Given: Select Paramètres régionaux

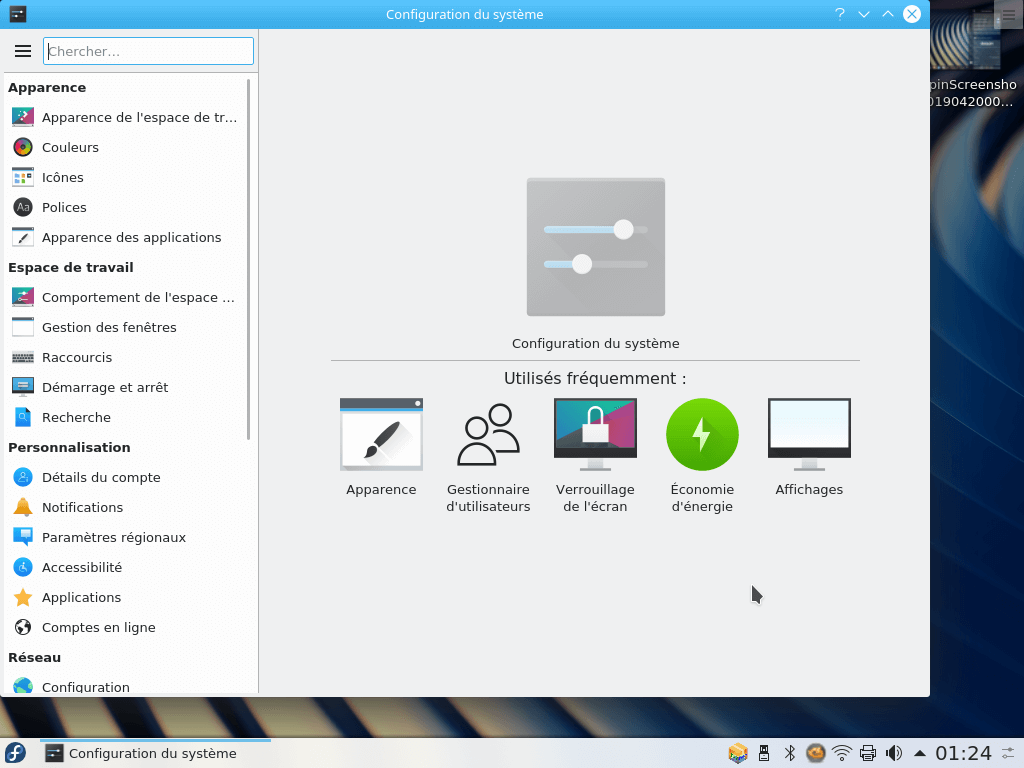Looking at the screenshot, I should (127, 537).
